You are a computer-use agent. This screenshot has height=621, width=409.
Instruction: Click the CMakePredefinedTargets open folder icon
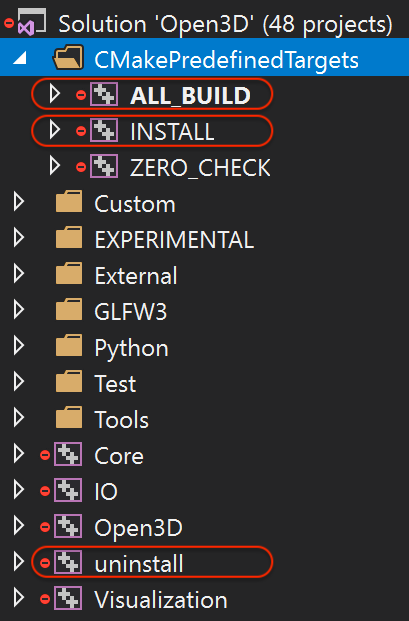pos(68,58)
